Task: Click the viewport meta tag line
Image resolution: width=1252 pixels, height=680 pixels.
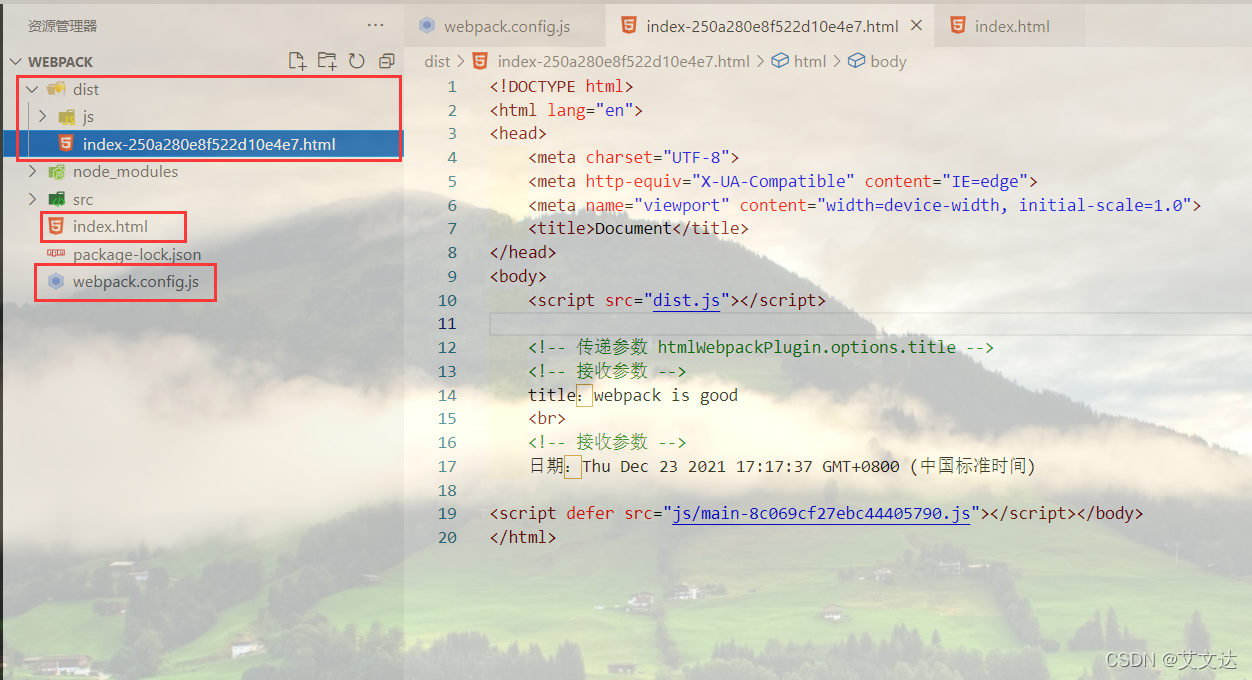Action: [x=864, y=205]
